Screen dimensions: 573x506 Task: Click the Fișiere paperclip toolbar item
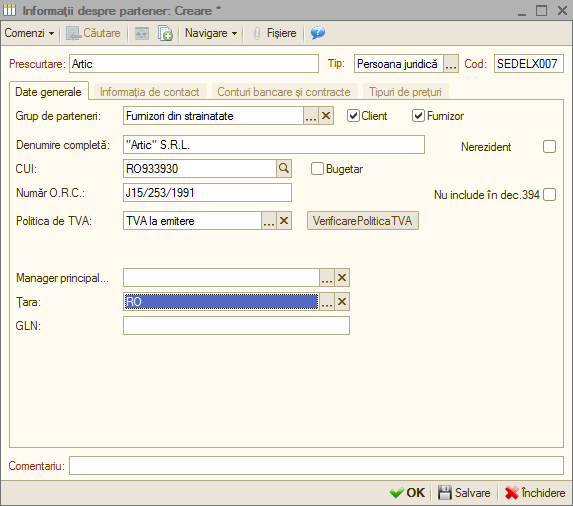click(274, 33)
